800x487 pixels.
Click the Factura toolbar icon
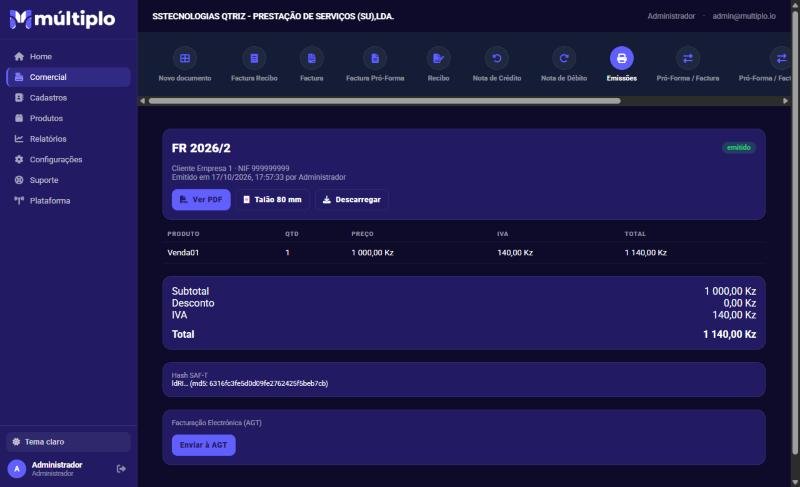click(x=312, y=58)
